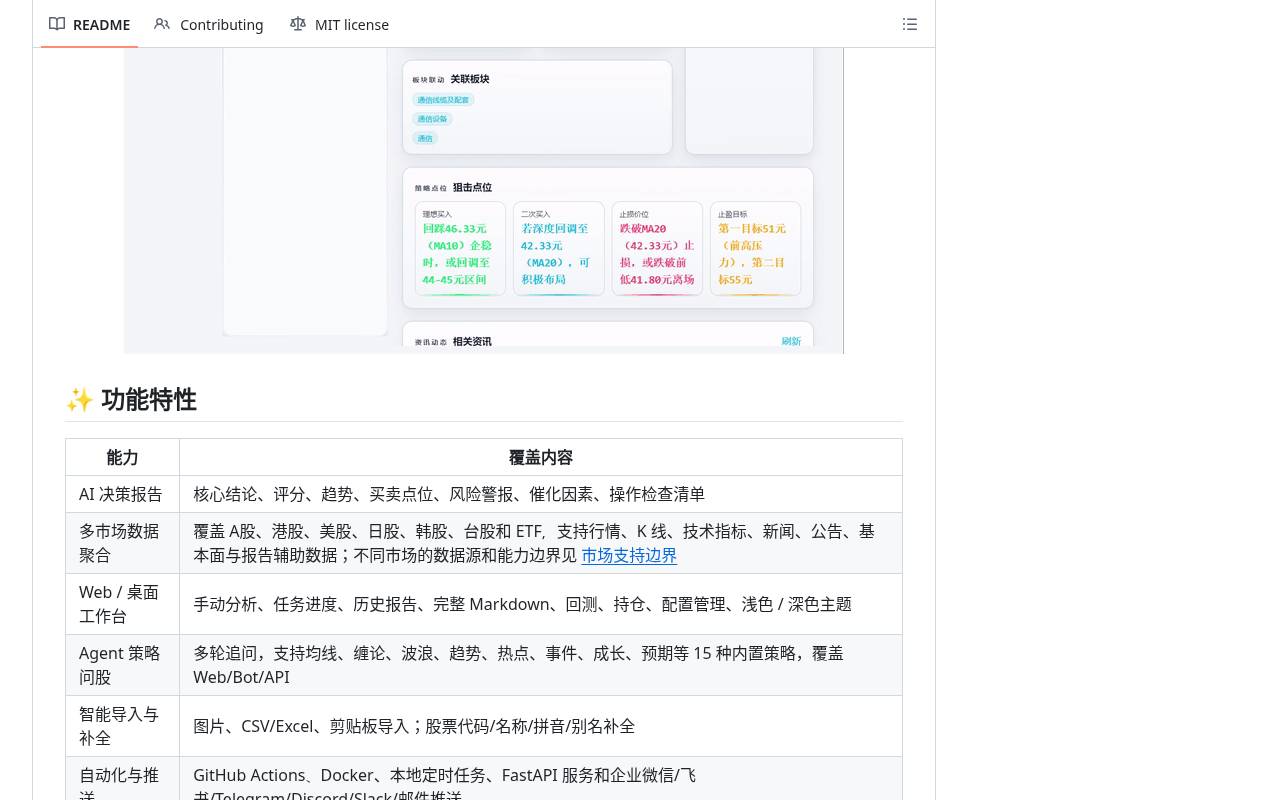The height and width of the screenshot is (800, 1280).
Task: Click the Contributing people icon
Action: tap(162, 24)
